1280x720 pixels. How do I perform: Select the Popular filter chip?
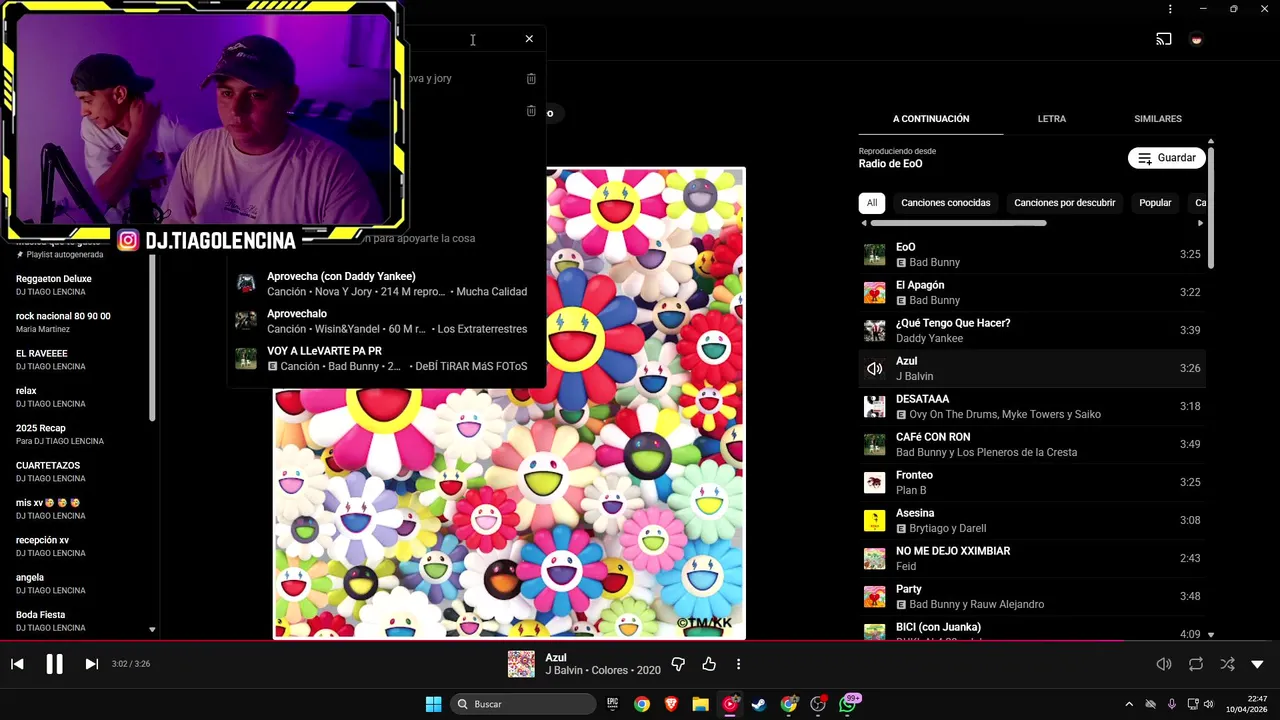(x=1155, y=203)
